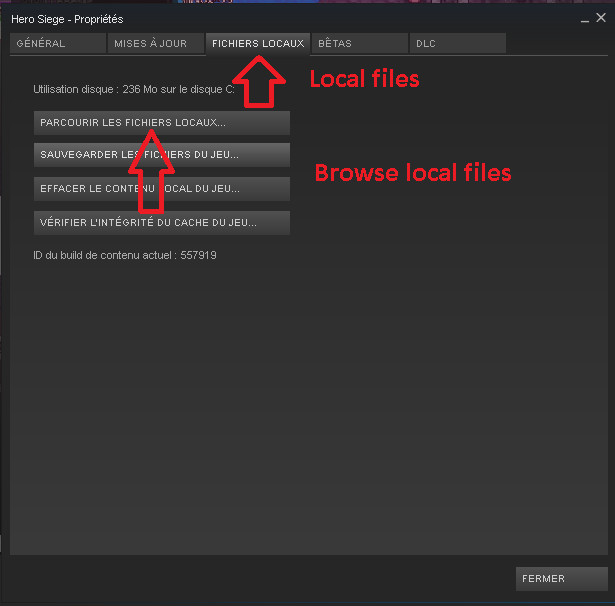Click the Hero Siege - Propriétés title

point(67,19)
